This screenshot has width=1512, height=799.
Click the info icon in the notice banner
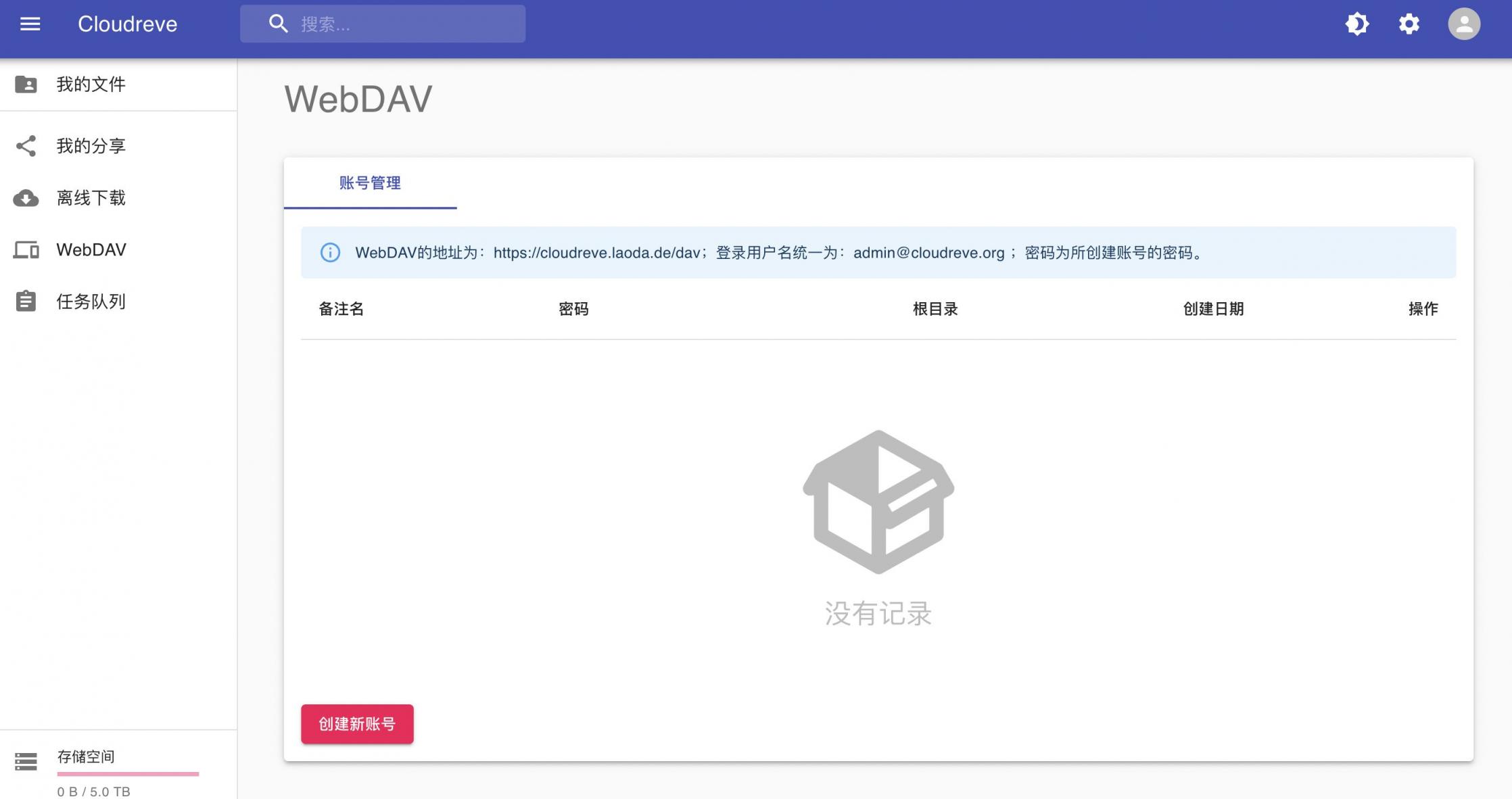pos(329,253)
